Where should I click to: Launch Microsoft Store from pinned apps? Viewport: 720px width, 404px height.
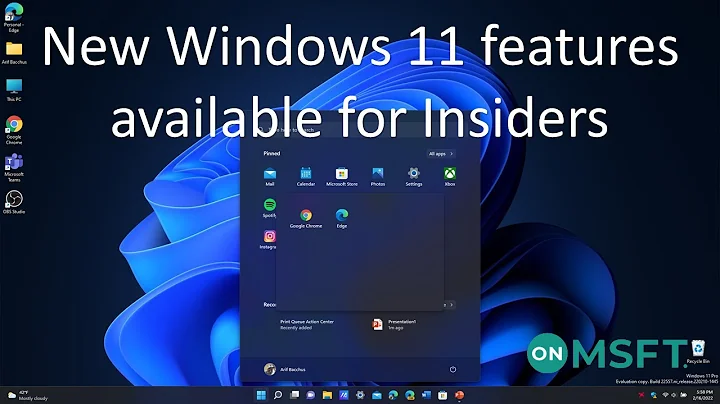(x=342, y=177)
